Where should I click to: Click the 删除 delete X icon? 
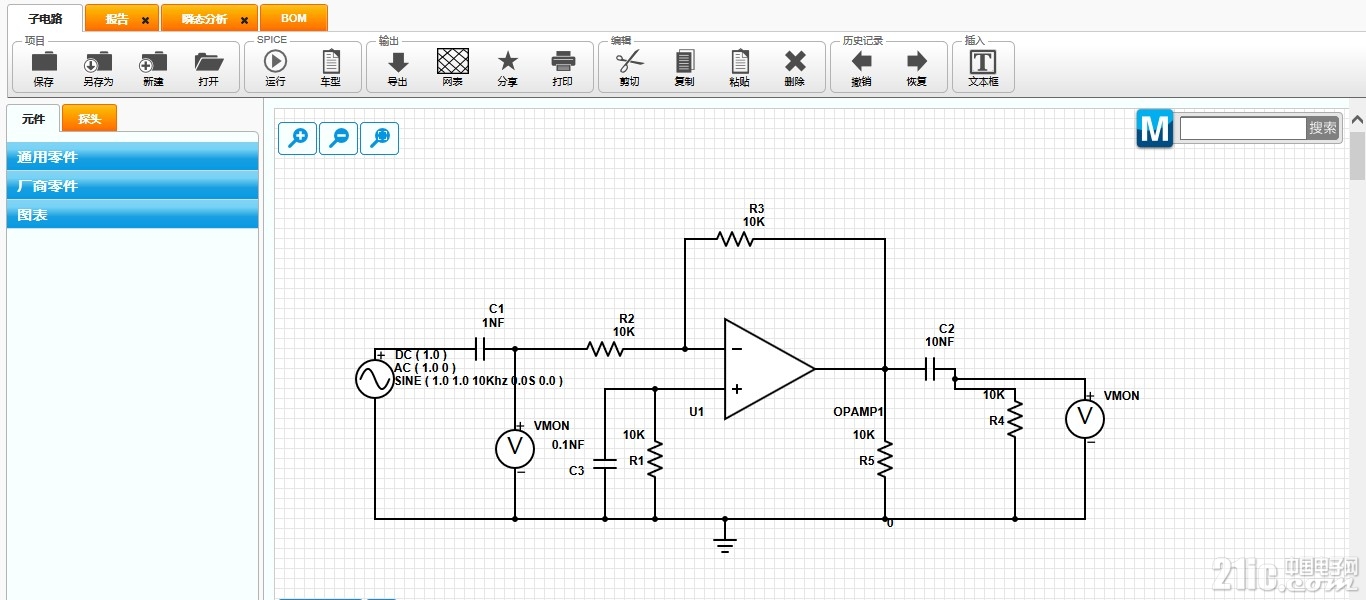(795, 62)
